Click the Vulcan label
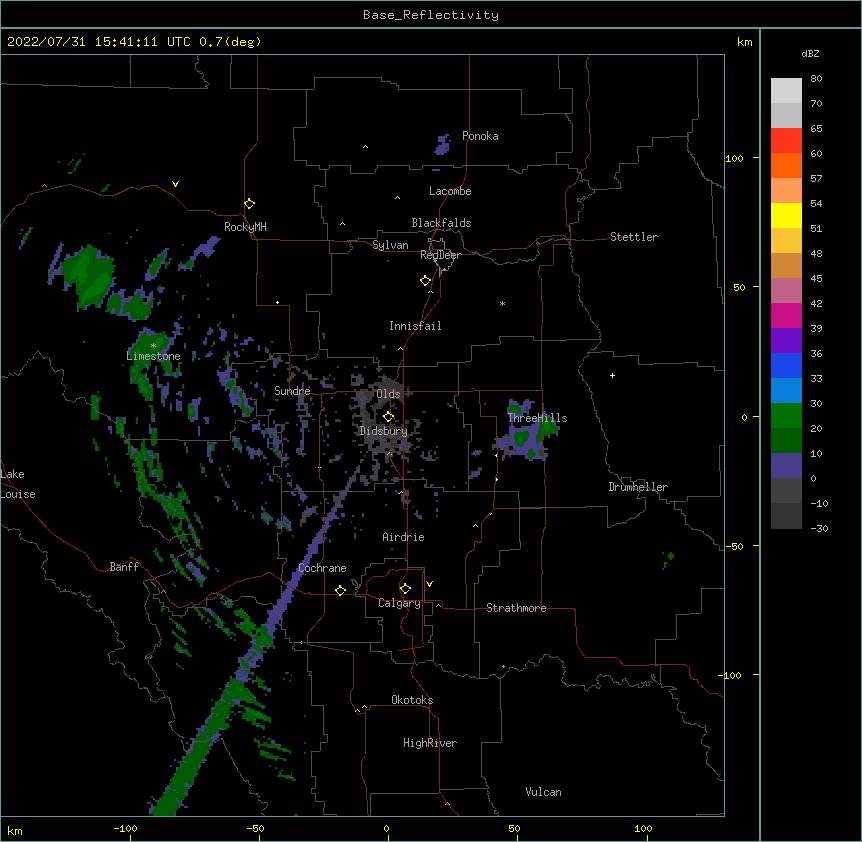862x842 pixels. pyautogui.click(x=543, y=792)
